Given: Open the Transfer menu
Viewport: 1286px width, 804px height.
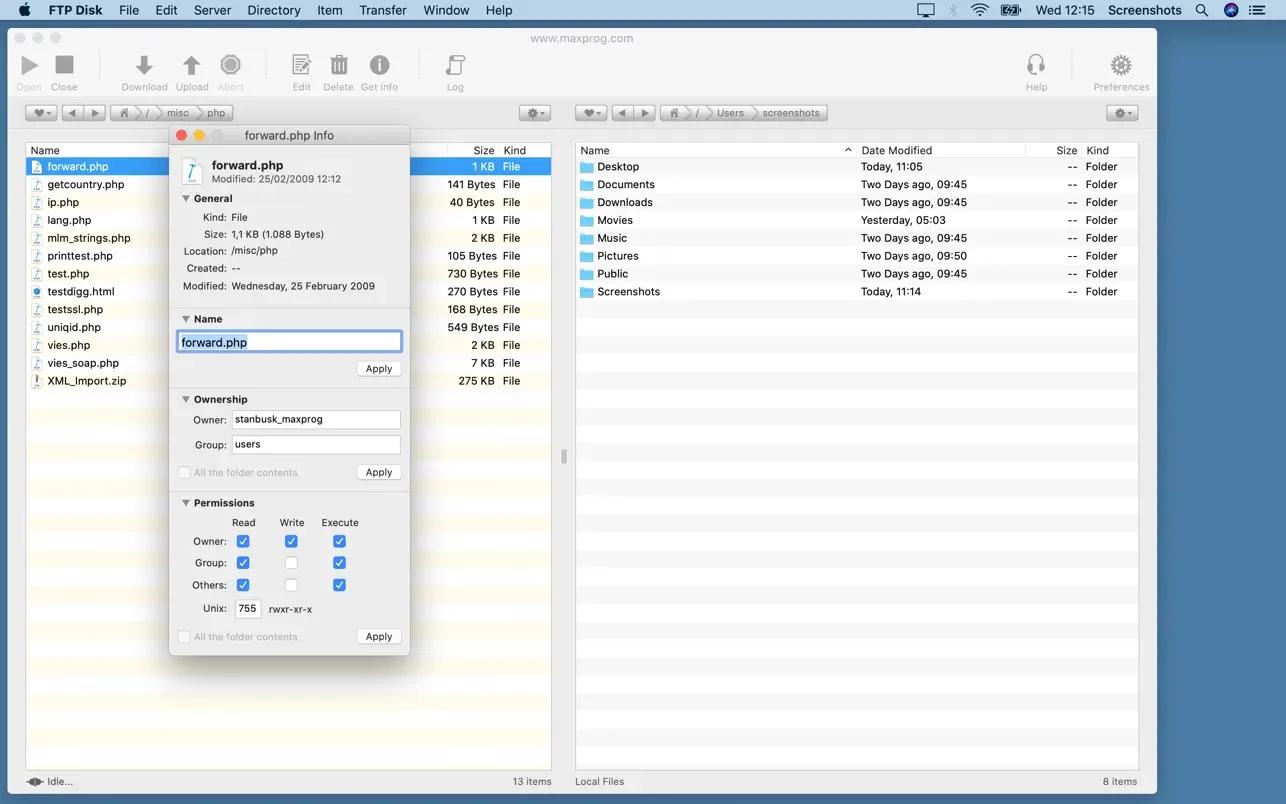Looking at the screenshot, I should pos(383,10).
